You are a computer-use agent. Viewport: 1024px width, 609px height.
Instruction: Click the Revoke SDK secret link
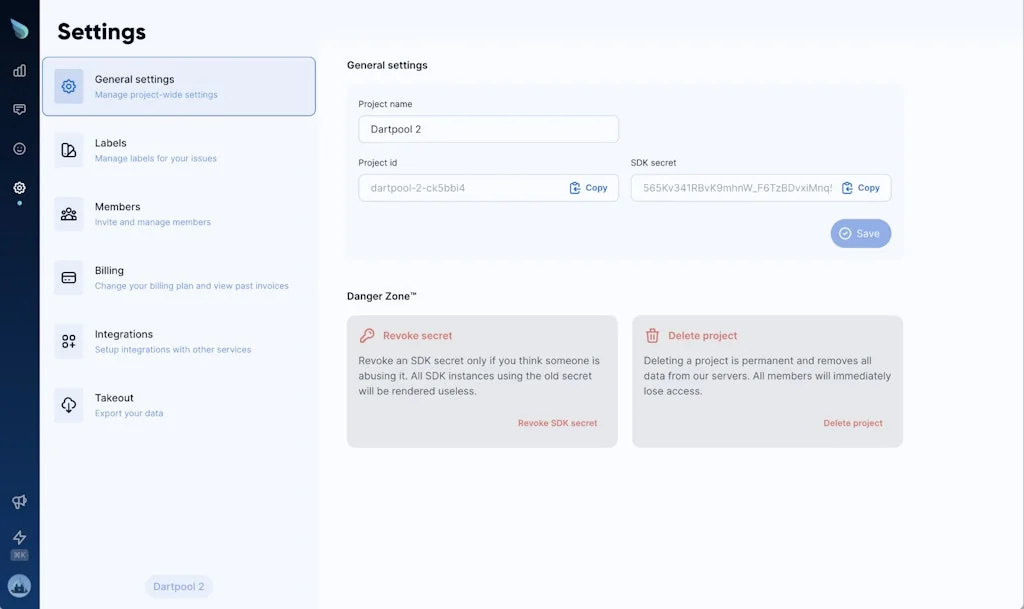(x=558, y=423)
